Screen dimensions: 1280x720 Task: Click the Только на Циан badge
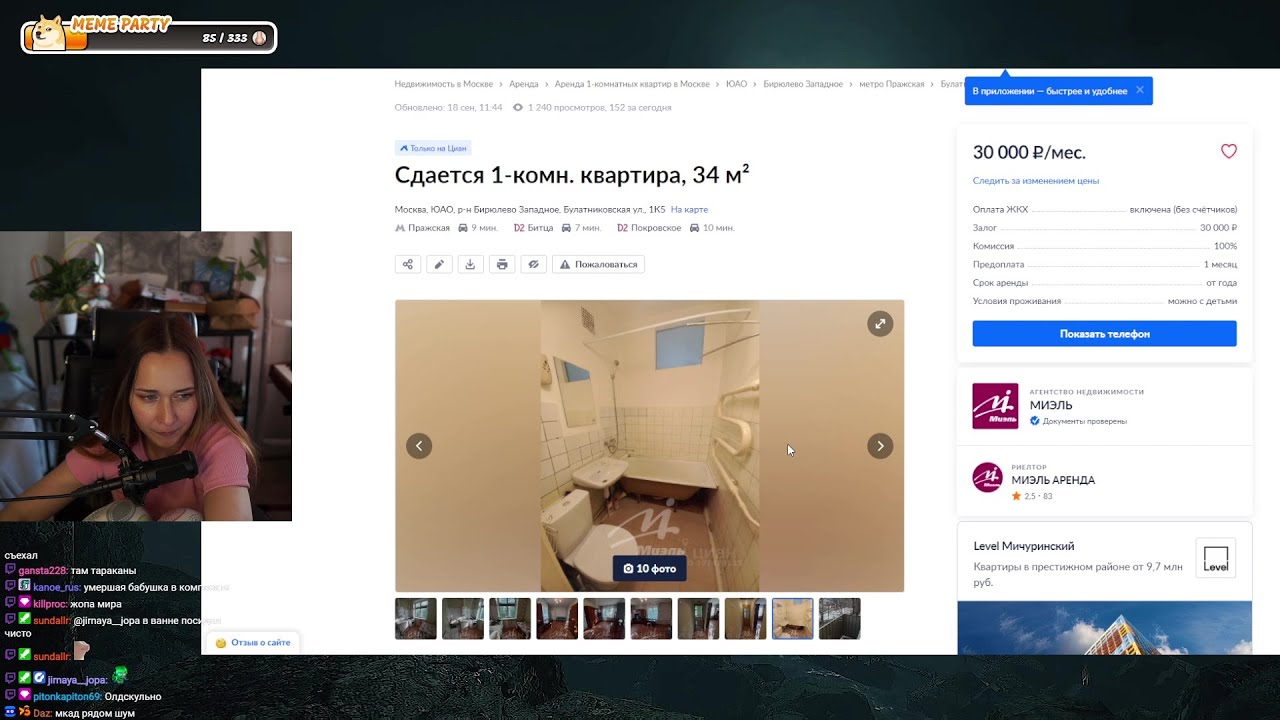click(x=433, y=148)
